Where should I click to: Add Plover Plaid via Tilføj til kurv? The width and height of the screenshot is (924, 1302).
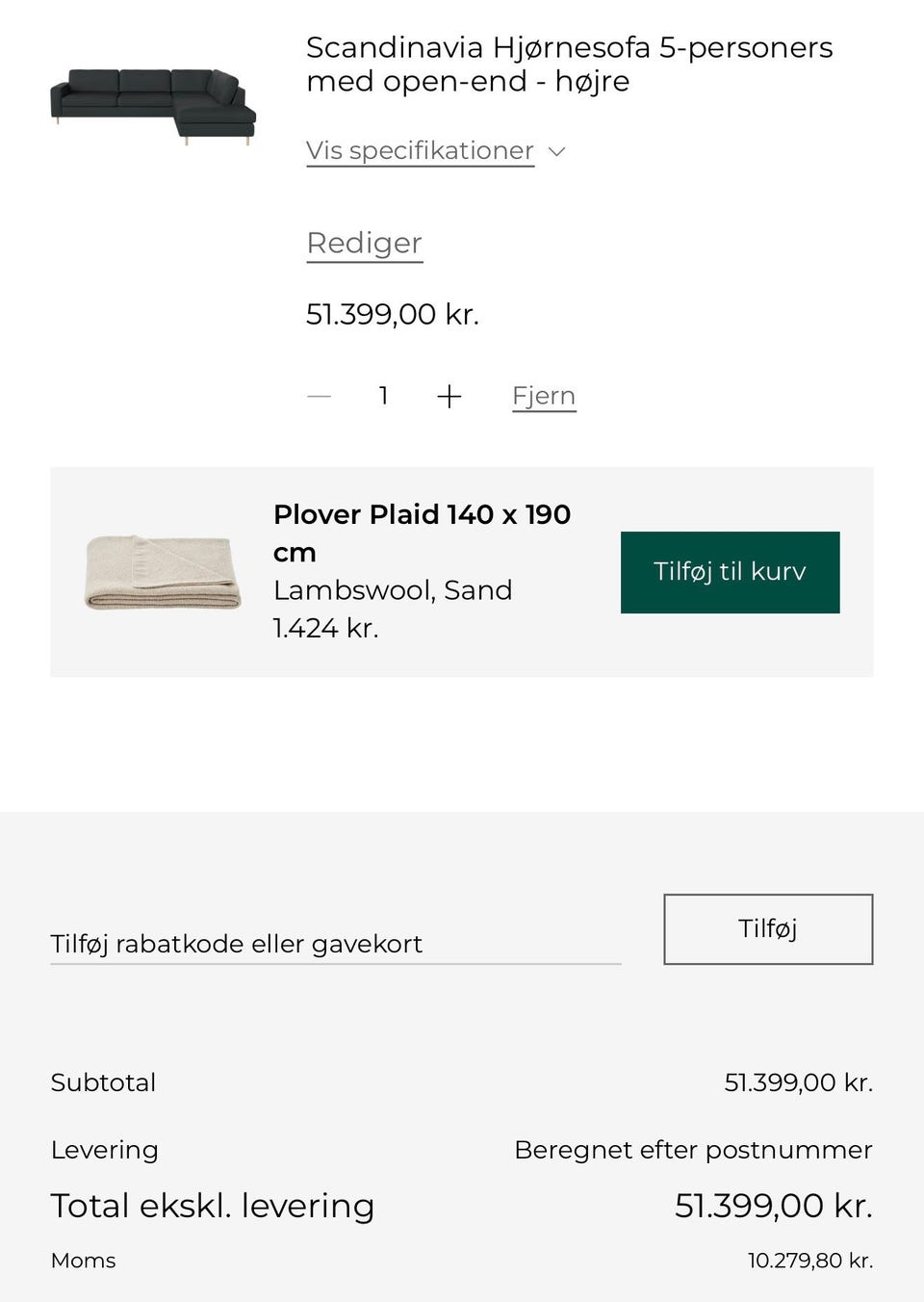(730, 572)
